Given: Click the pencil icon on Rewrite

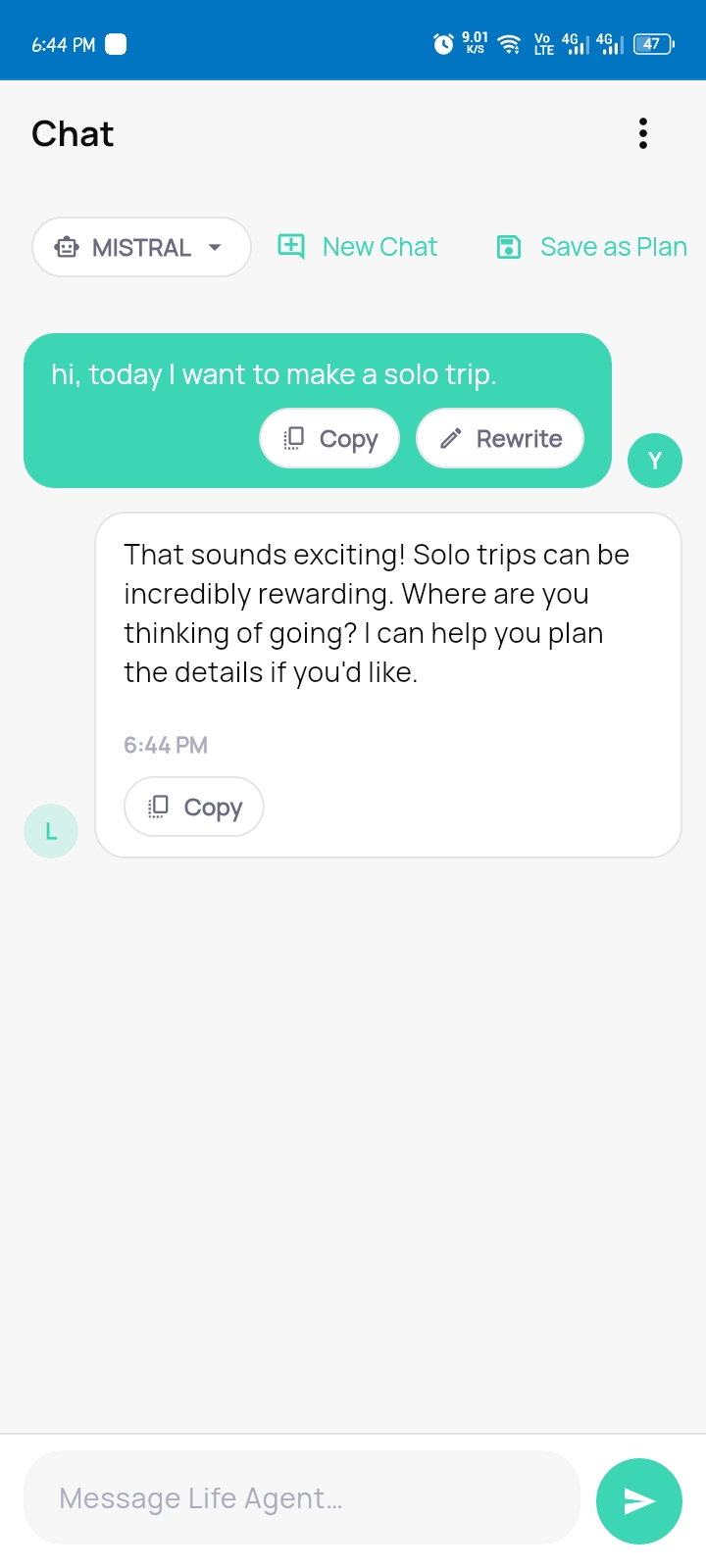Looking at the screenshot, I should pyautogui.click(x=451, y=439).
